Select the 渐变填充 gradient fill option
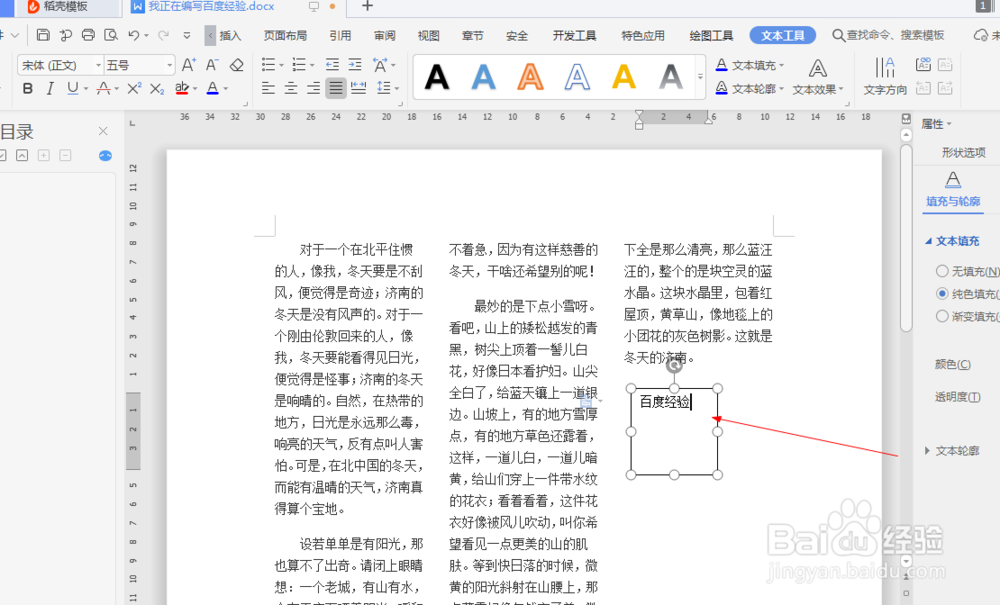The height and width of the screenshot is (605, 1000). pos(941,314)
